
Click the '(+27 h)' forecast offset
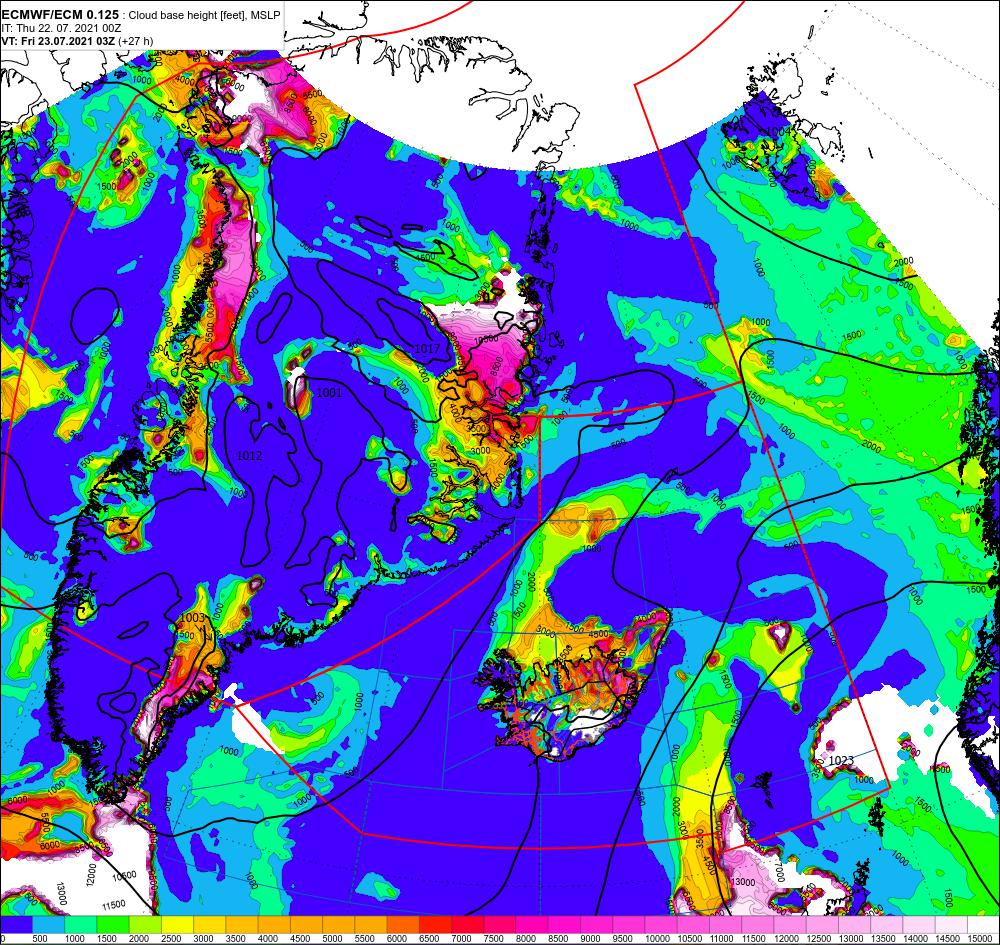pyautogui.click(x=138, y=41)
